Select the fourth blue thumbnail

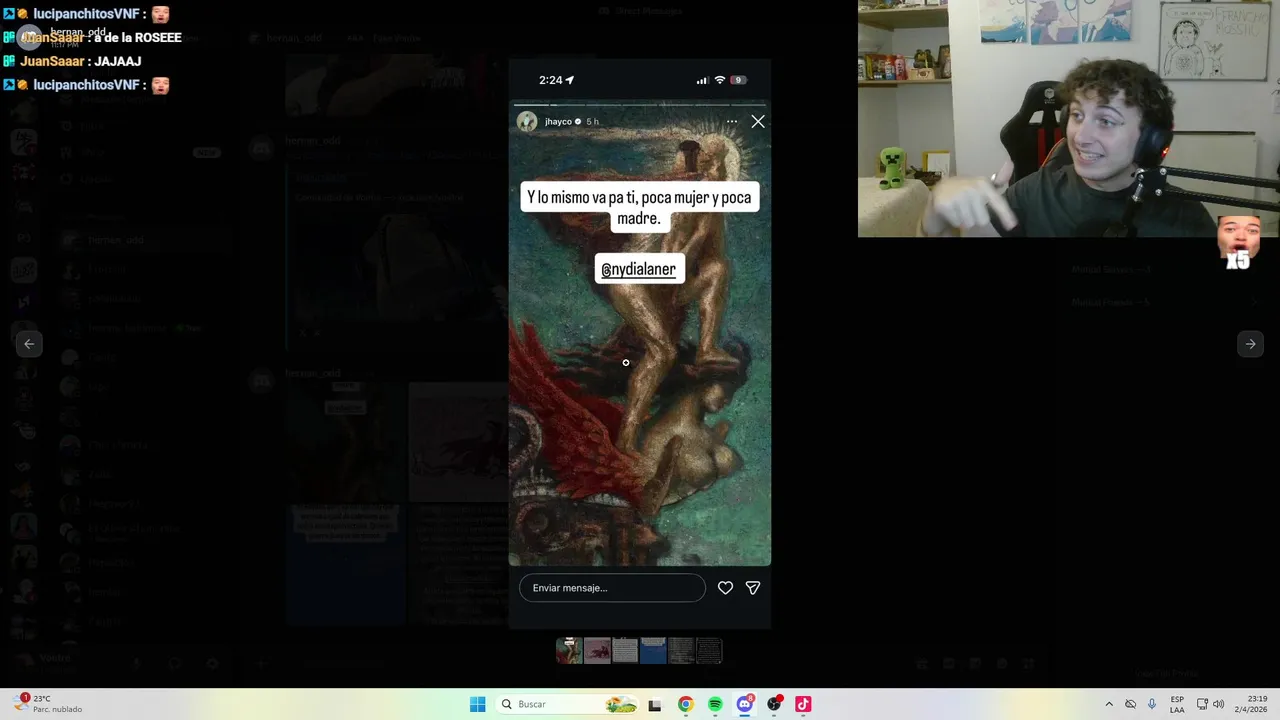[653, 651]
